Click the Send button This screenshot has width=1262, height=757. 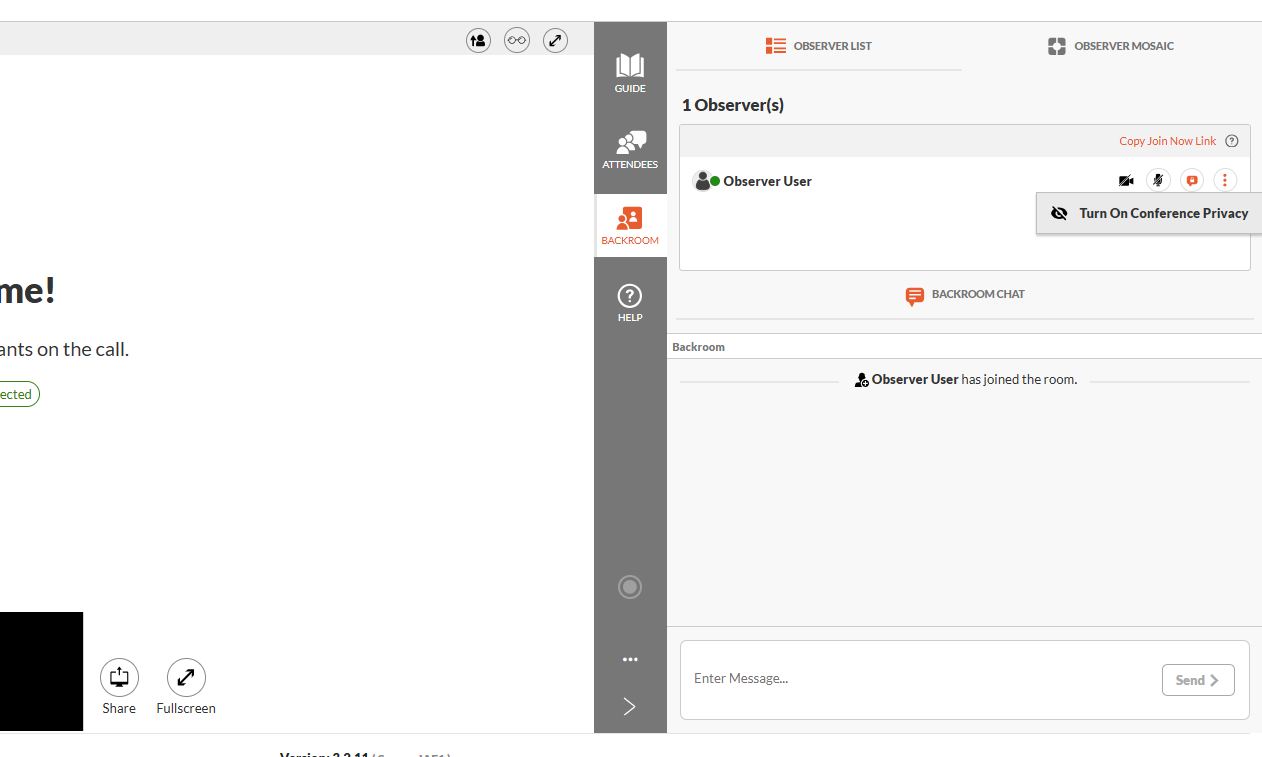click(1198, 680)
